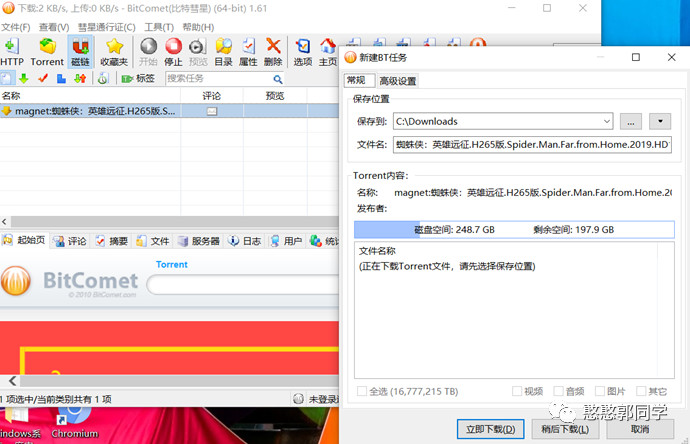Click the BitComet search box on start page
The image size is (690, 444).
(x=243, y=285)
